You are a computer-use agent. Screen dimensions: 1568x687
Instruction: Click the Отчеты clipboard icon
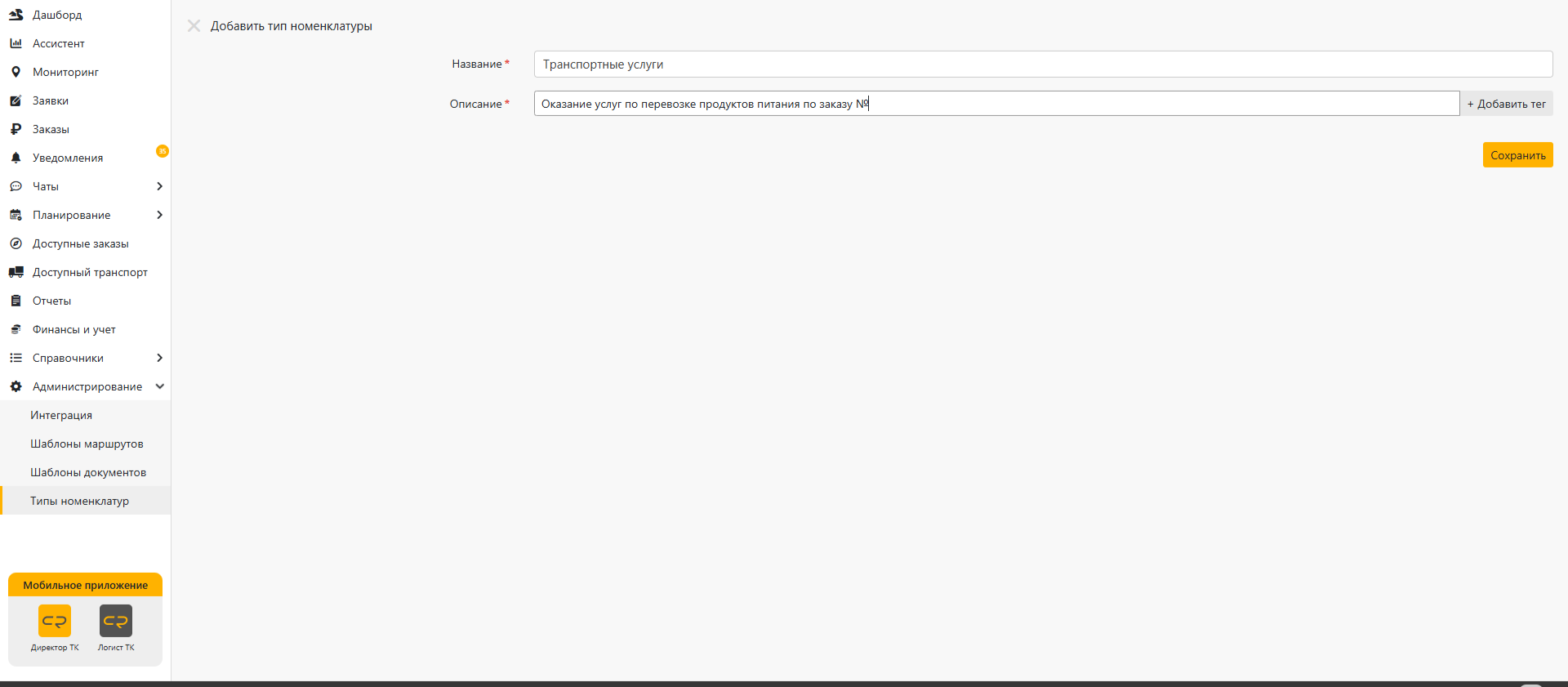[x=16, y=301]
